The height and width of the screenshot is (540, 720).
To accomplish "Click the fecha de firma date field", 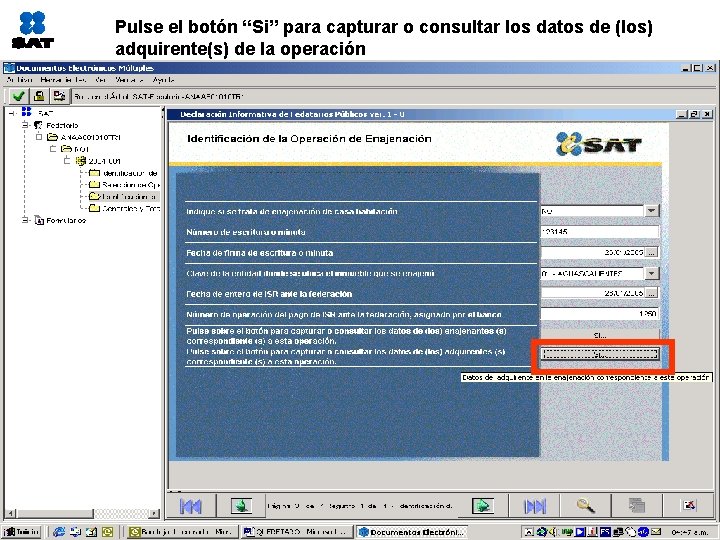I will (x=593, y=252).
